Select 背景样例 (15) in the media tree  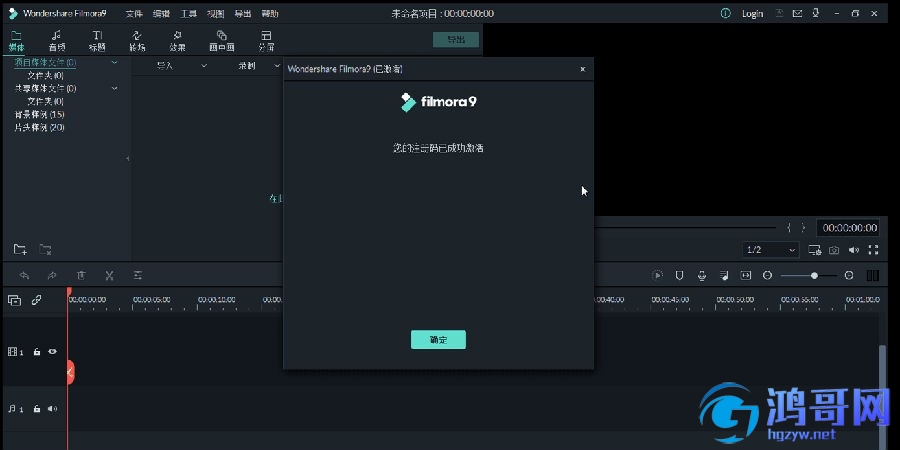coord(39,114)
